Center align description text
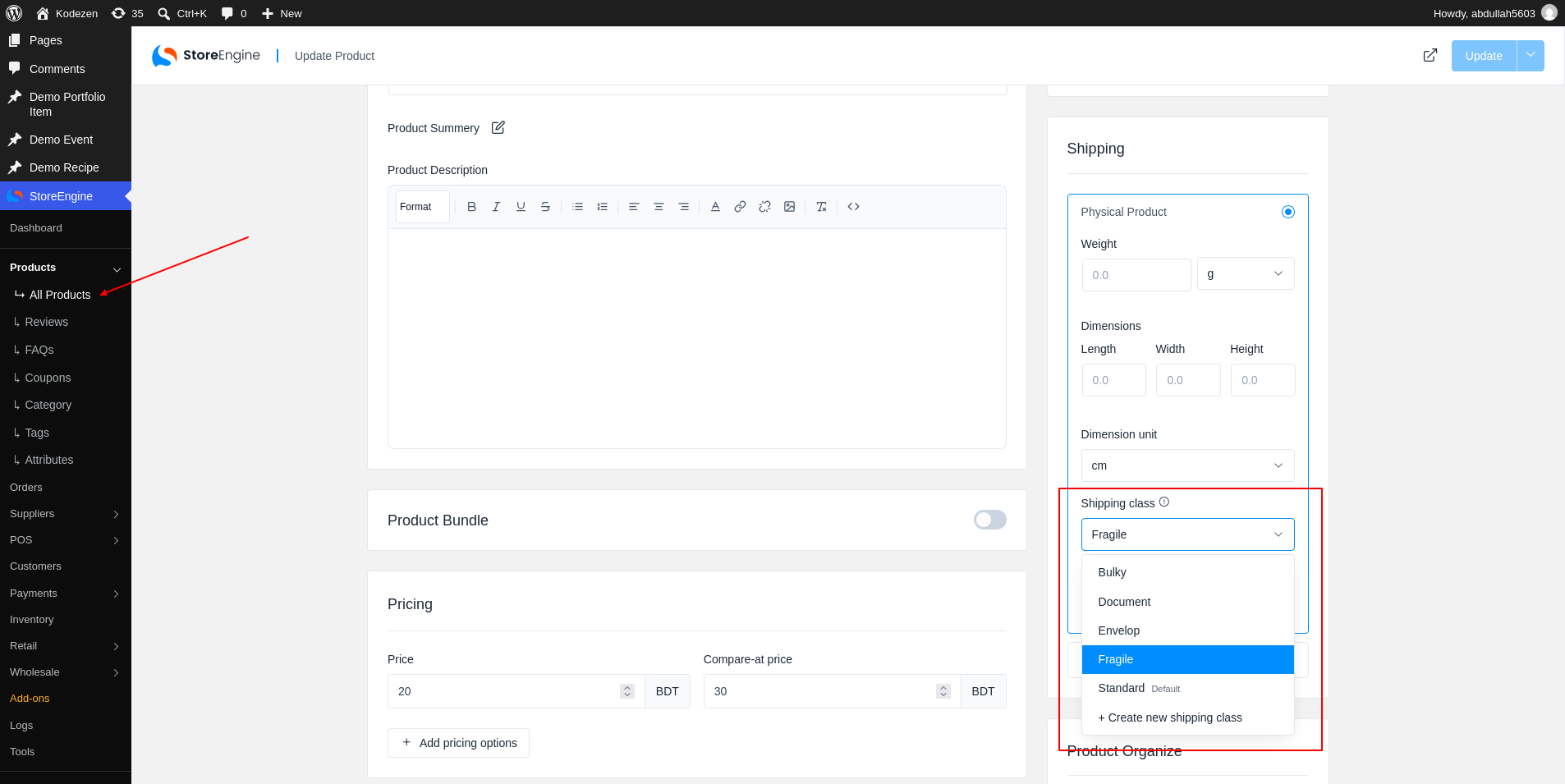This screenshot has height=784, width=1565. [x=659, y=207]
